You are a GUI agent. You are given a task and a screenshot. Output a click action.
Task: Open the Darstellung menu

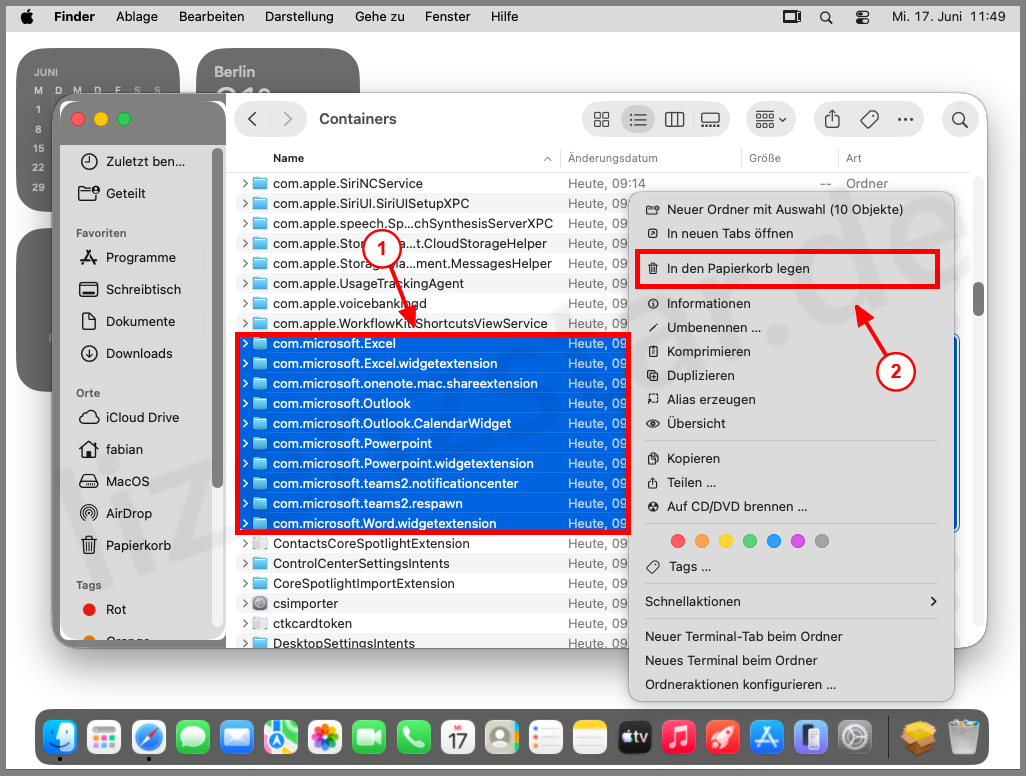(299, 17)
